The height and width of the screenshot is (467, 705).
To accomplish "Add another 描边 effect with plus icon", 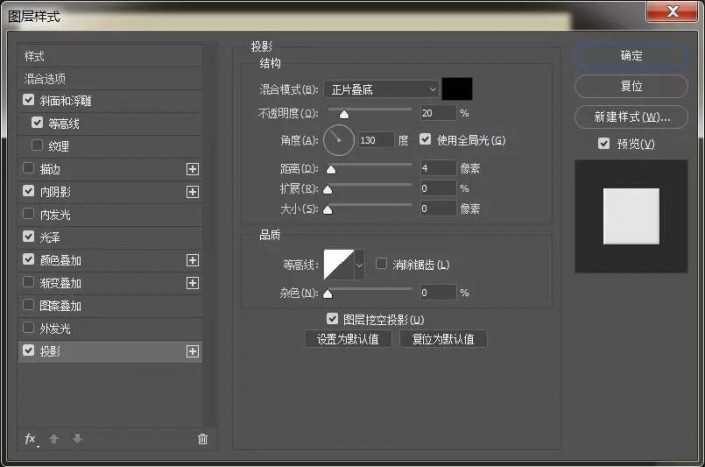I will point(193,168).
